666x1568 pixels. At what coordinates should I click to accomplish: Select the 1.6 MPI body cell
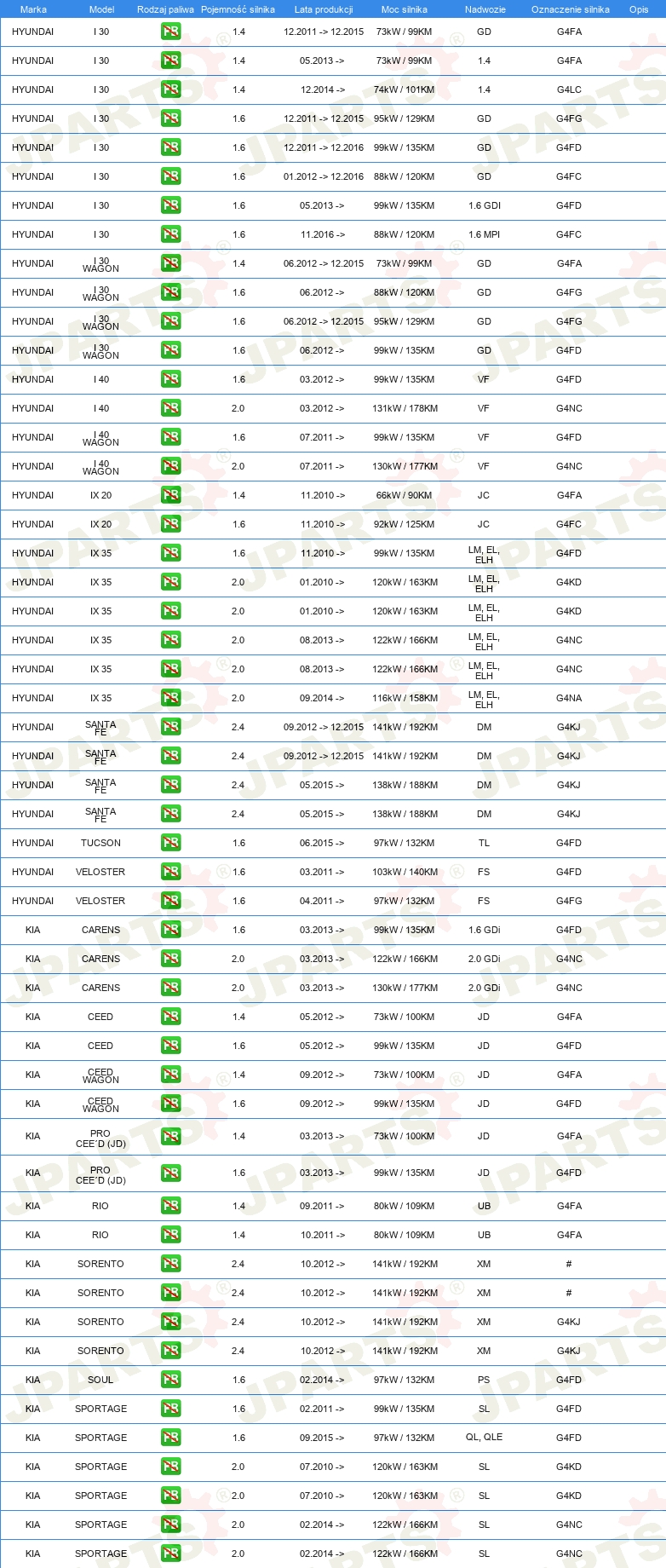pyautogui.click(x=484, y=234)
